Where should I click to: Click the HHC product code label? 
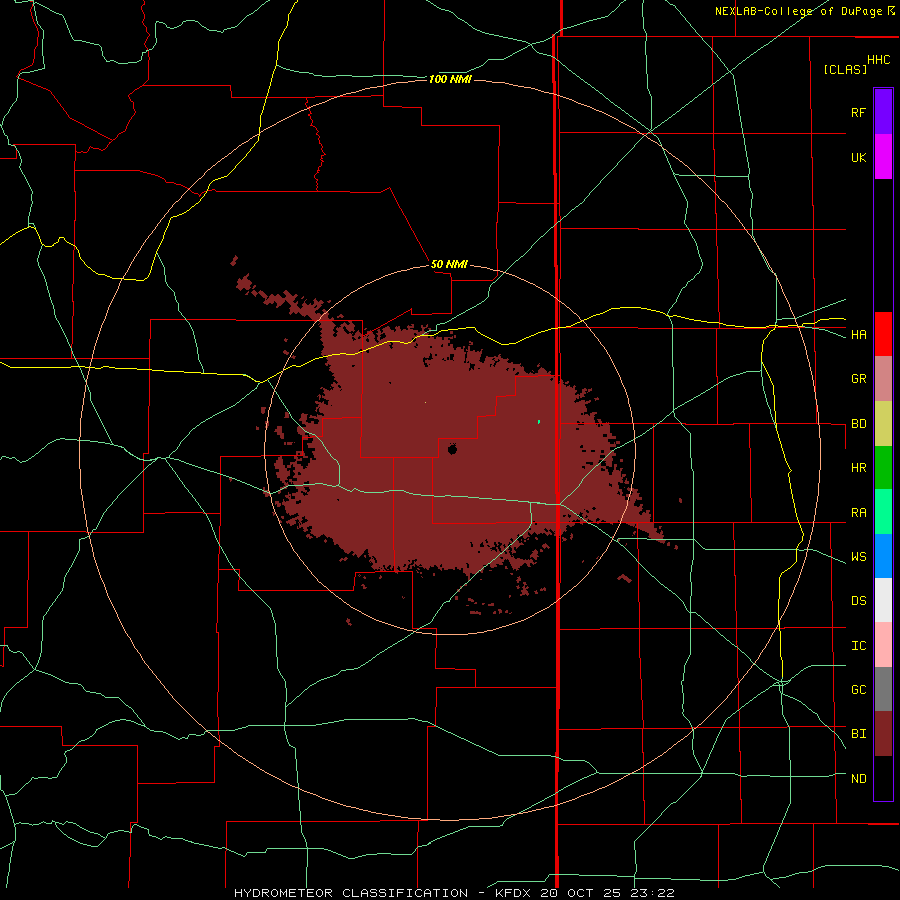tap(878, 60)
